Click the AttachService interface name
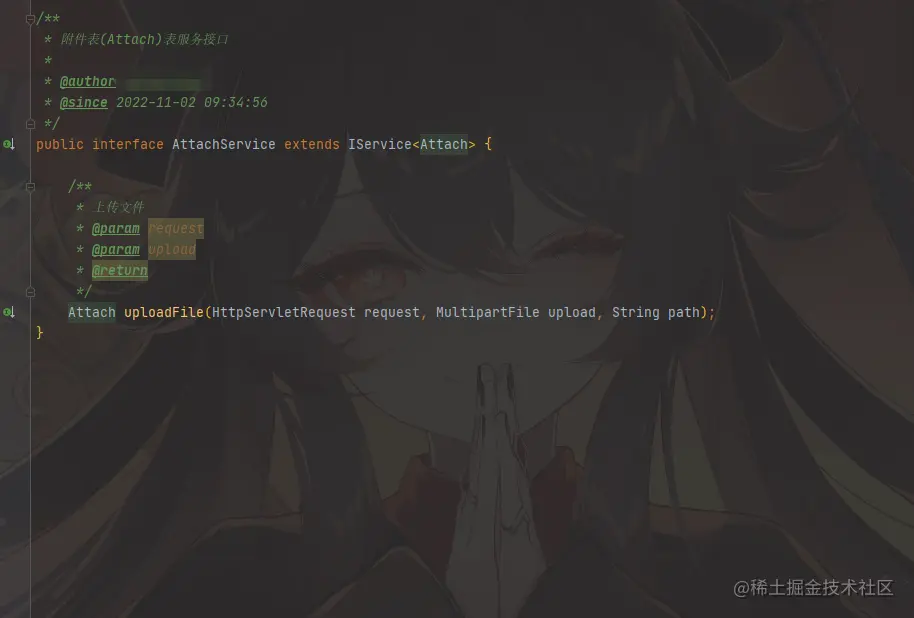Image resolution: width=914 pixels, height=618 pixels. click(x=223, y=144)
